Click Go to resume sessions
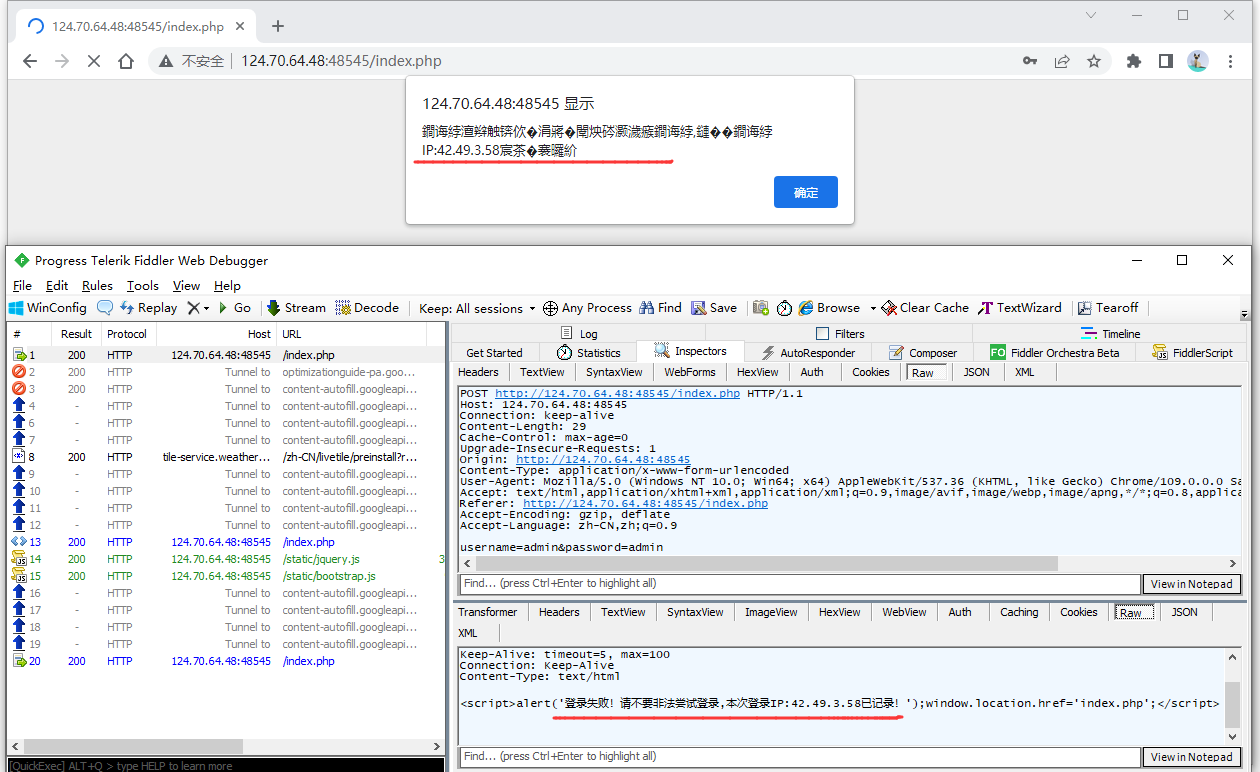Image resolution: width=1260 pixels, height=772 pixels. click(x=233, y=308)
